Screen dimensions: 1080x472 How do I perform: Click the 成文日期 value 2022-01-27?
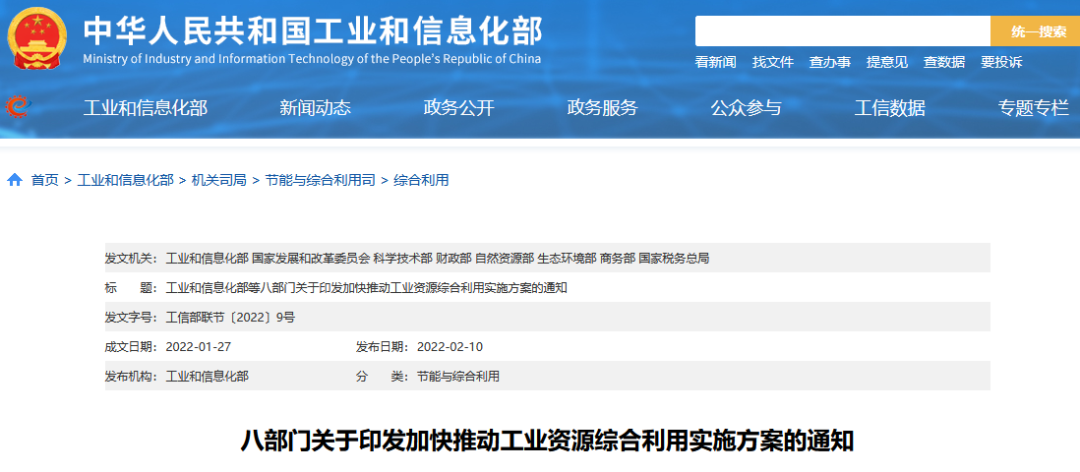pyautogui.click(x=198, y=347)
